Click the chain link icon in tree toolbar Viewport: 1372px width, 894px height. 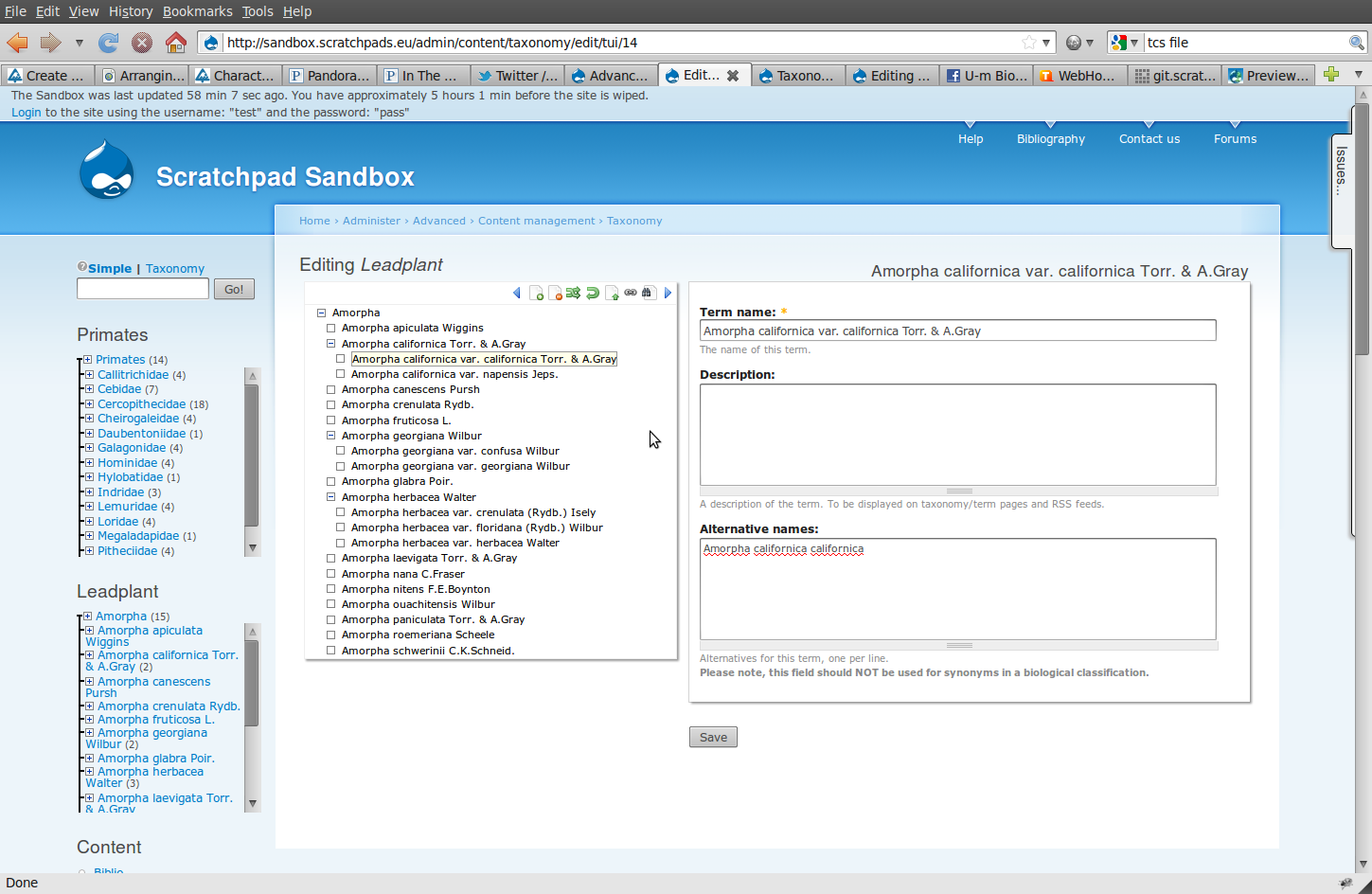pos(631,293)
